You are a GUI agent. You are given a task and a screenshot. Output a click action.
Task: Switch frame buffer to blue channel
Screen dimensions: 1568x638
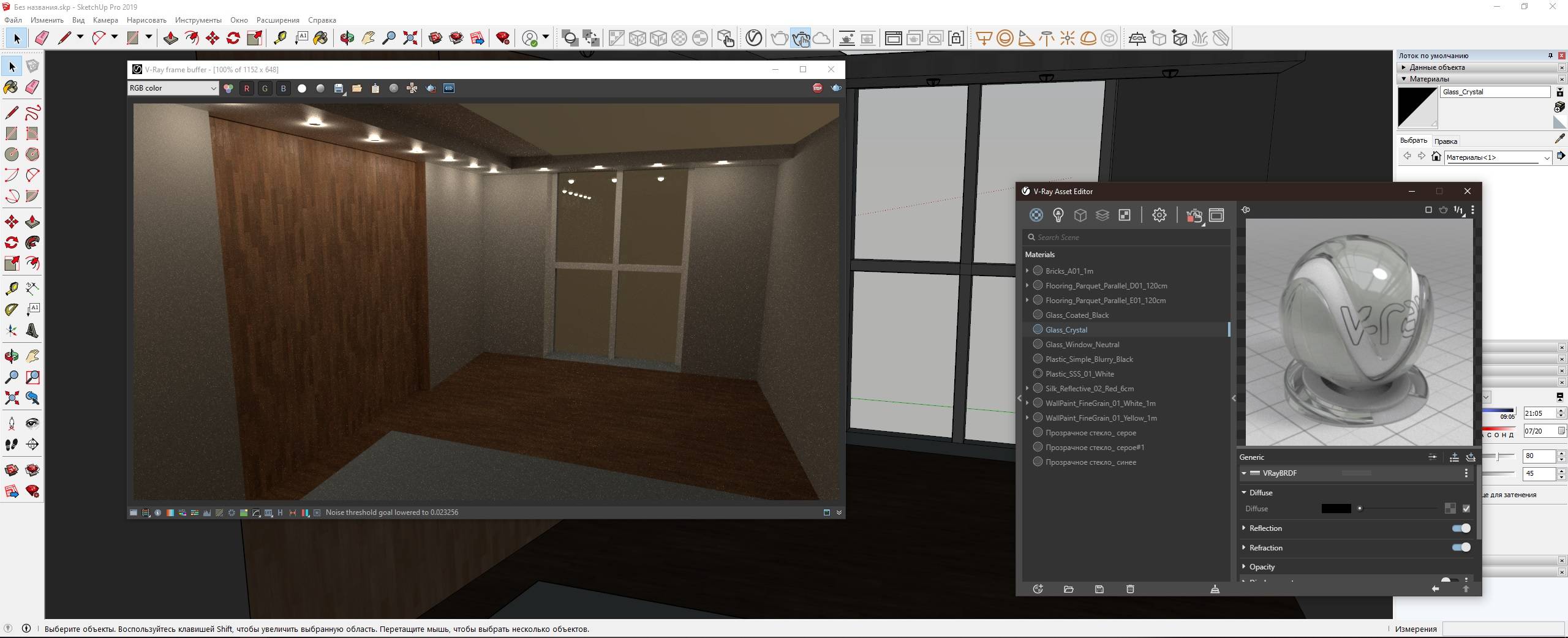coord(284,88)
